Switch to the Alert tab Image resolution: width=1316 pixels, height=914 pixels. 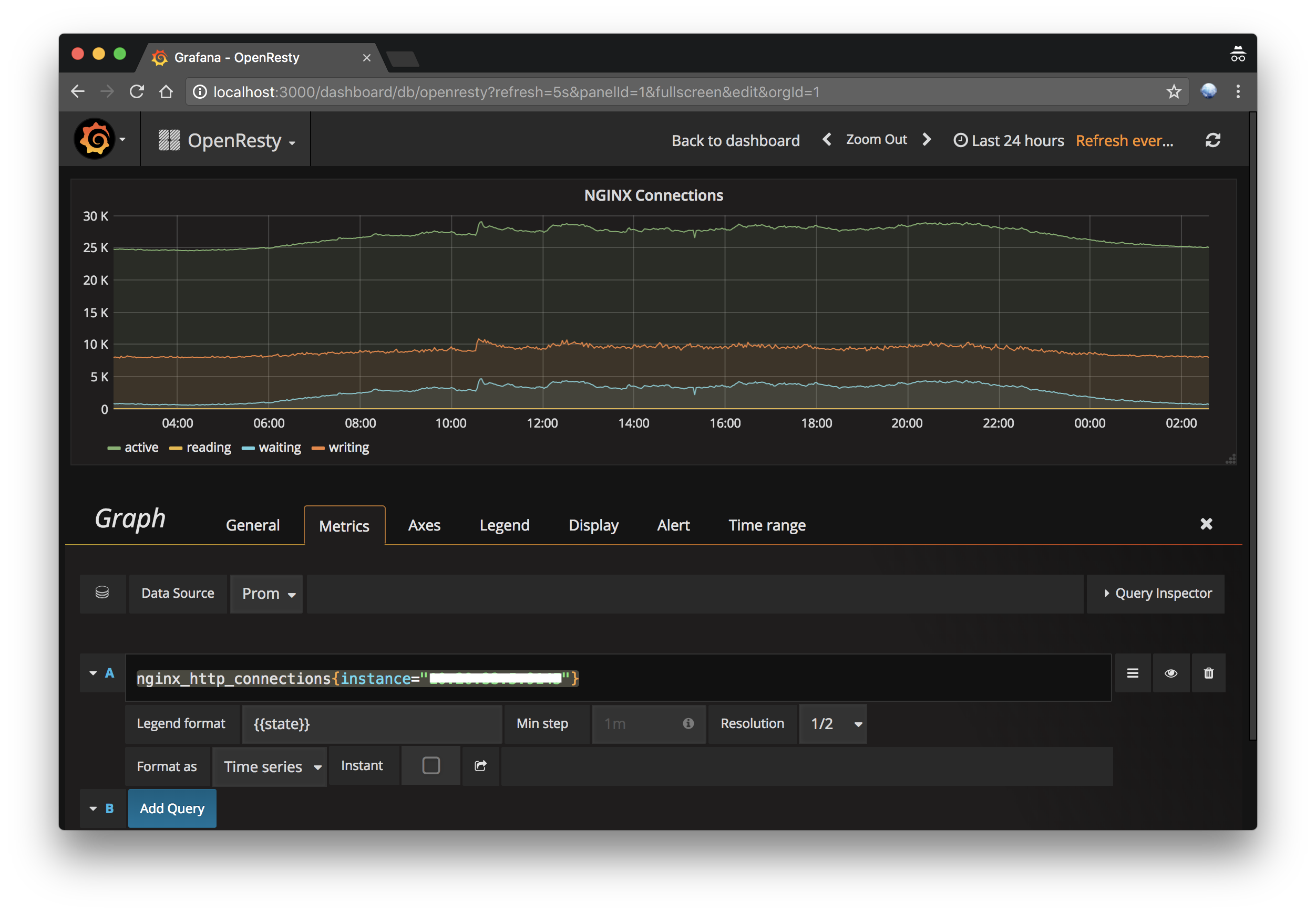(673, 525)
